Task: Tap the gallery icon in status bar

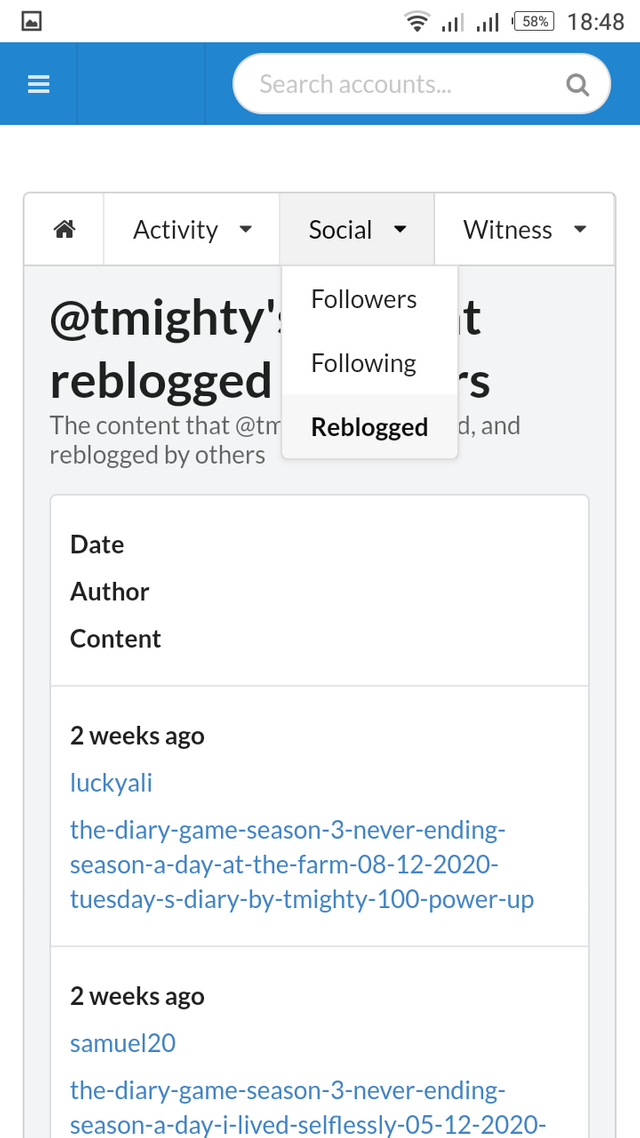Action: (31, 21)
